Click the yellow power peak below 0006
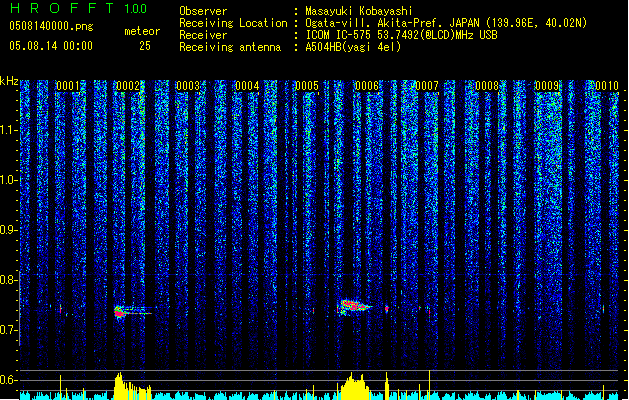 355,386
